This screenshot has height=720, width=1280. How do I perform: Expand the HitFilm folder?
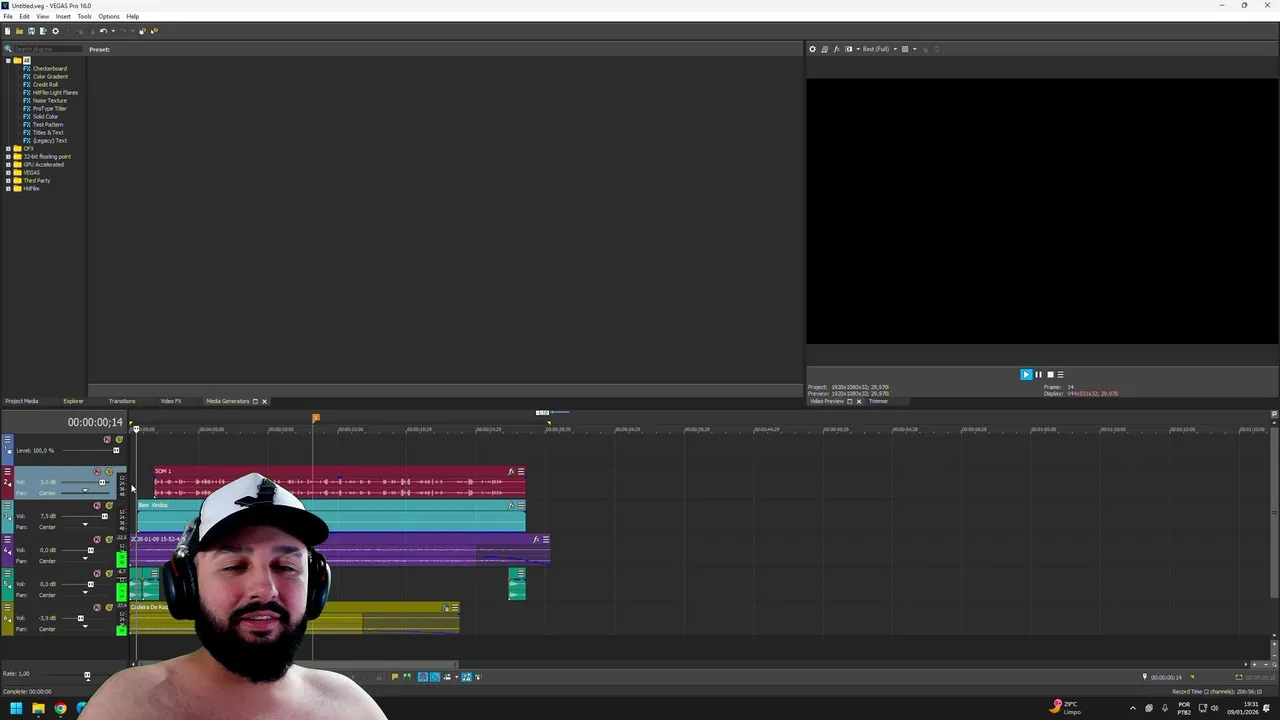pyautogui.click(x=8, y=189)
